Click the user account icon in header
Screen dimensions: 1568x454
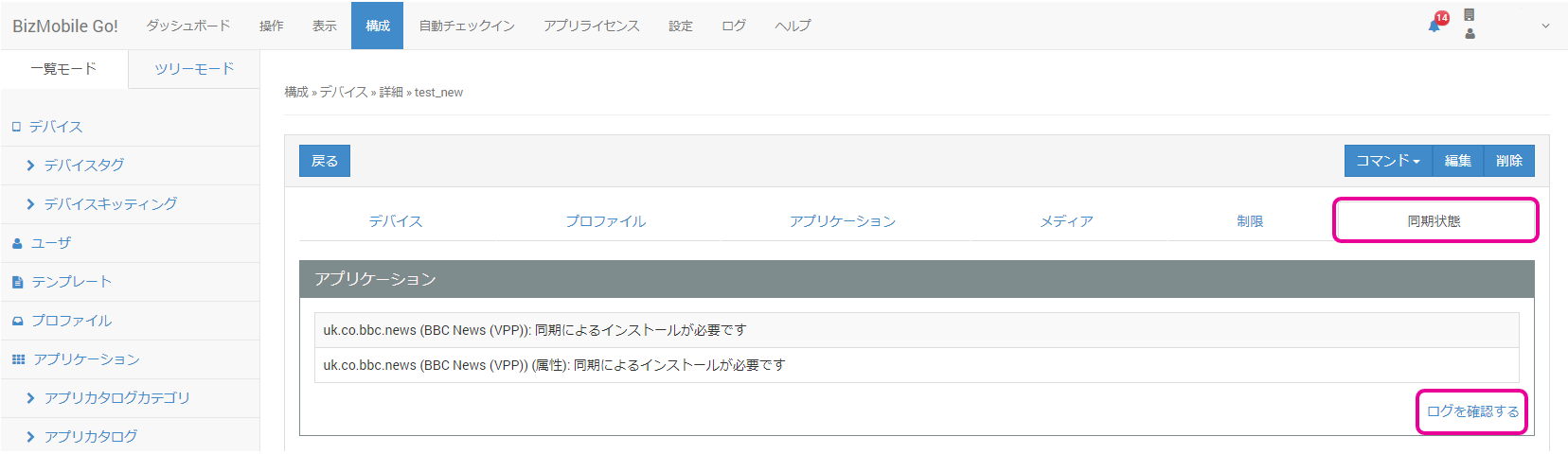(x=1470, y=34)
